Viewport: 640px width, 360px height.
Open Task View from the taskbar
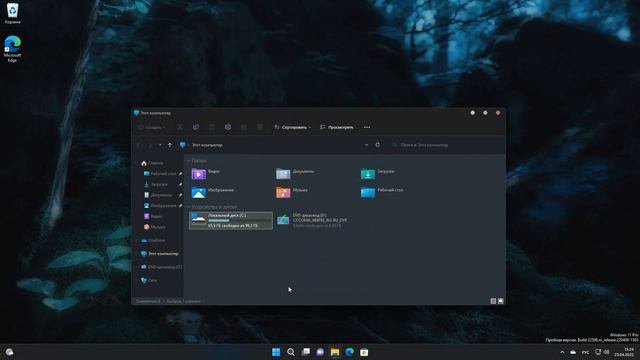(x=305, y=352)
